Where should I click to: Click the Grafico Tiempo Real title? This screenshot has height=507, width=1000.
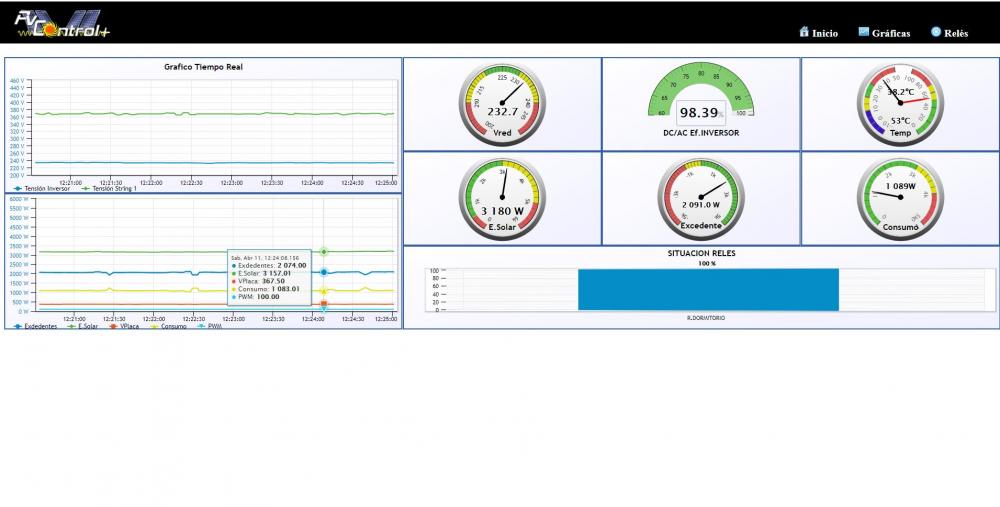coord(203,67)
